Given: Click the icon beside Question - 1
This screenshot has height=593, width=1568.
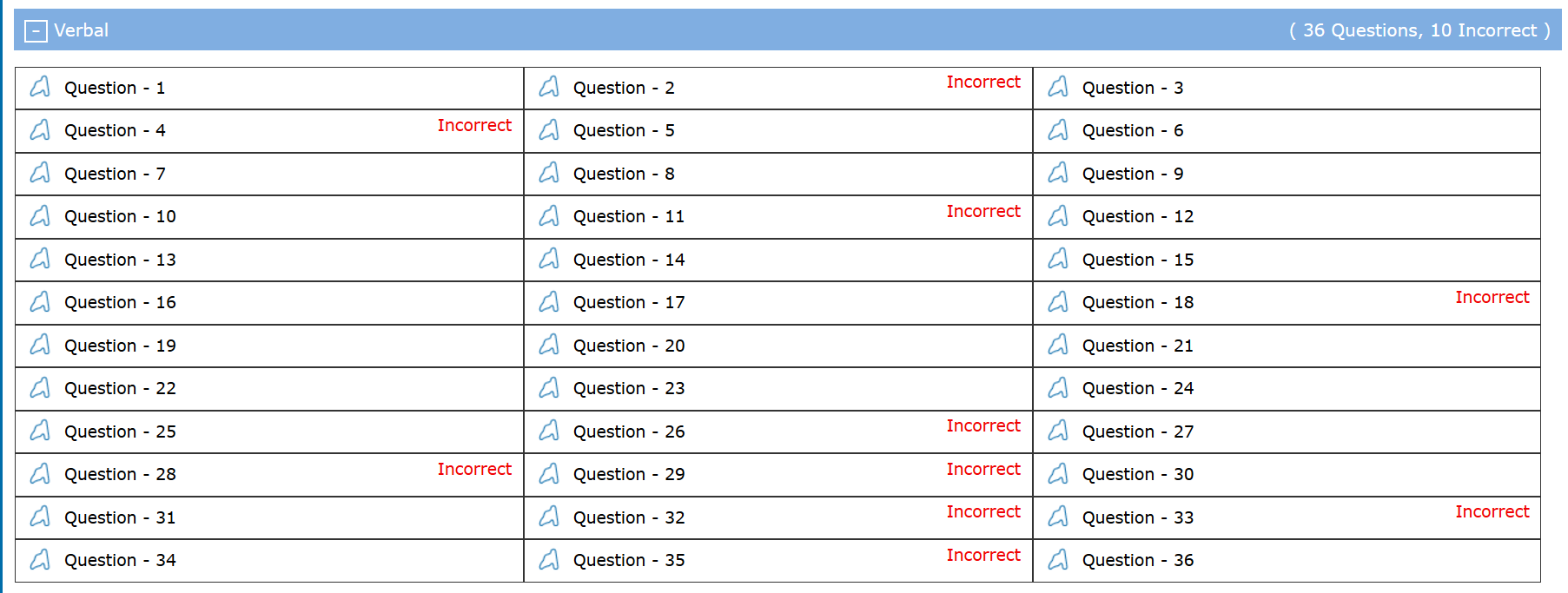Looking at the screenshot, I should coord(40,87).
